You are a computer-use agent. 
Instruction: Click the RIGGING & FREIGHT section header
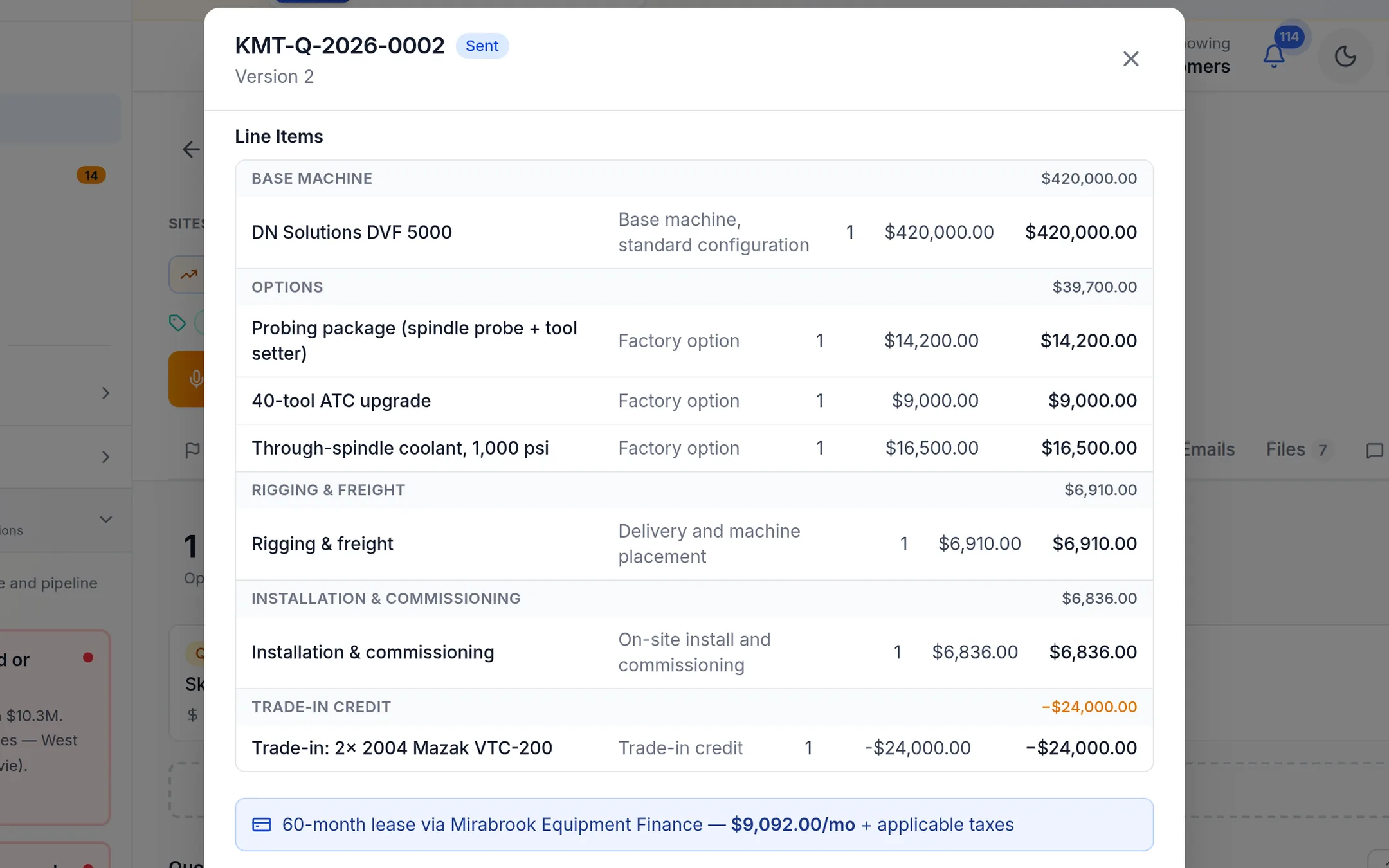pyautogui.click(x=694, y=490)
